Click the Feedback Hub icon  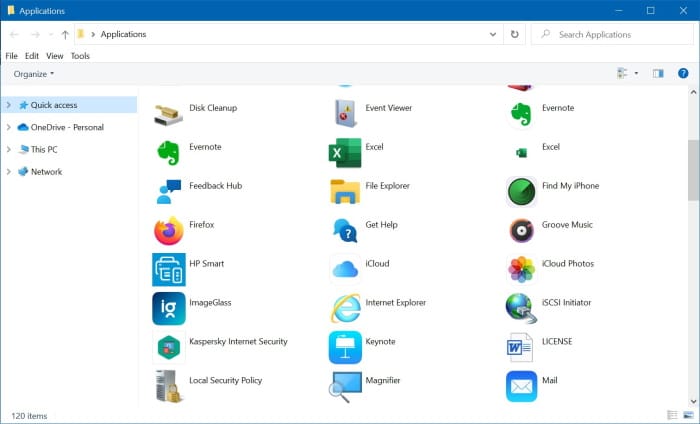(x=169, y=192)
